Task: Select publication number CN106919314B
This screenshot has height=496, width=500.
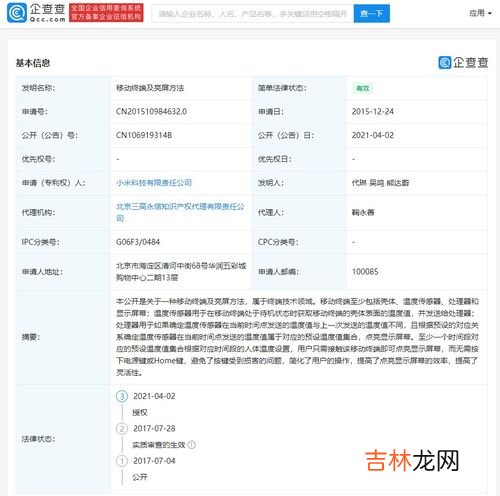Action: 144,135
